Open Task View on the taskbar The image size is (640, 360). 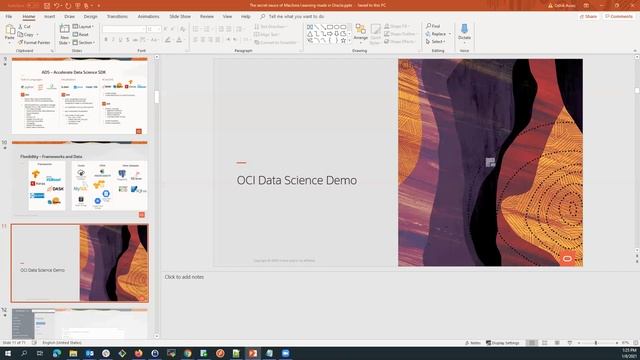point(40,353)
